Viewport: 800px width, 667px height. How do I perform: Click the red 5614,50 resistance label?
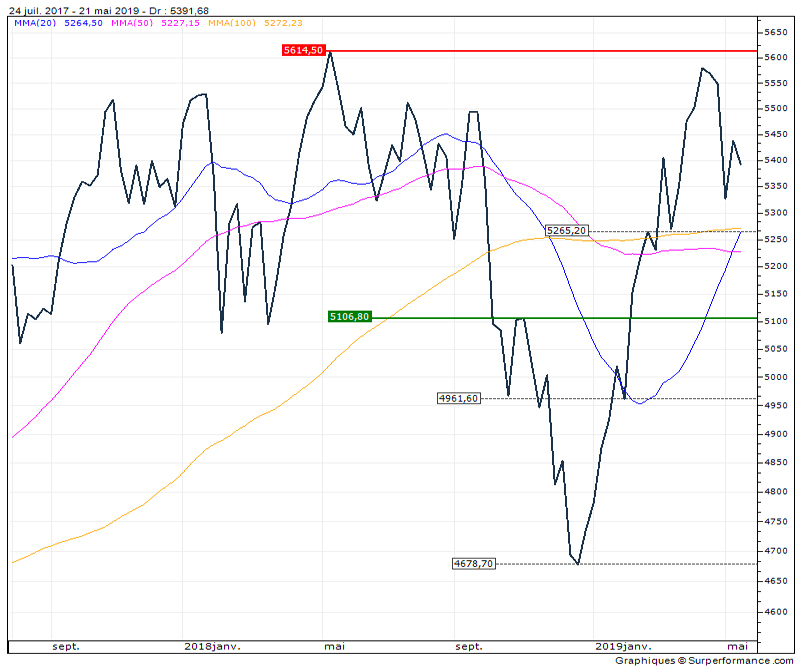tap(304, 50)
